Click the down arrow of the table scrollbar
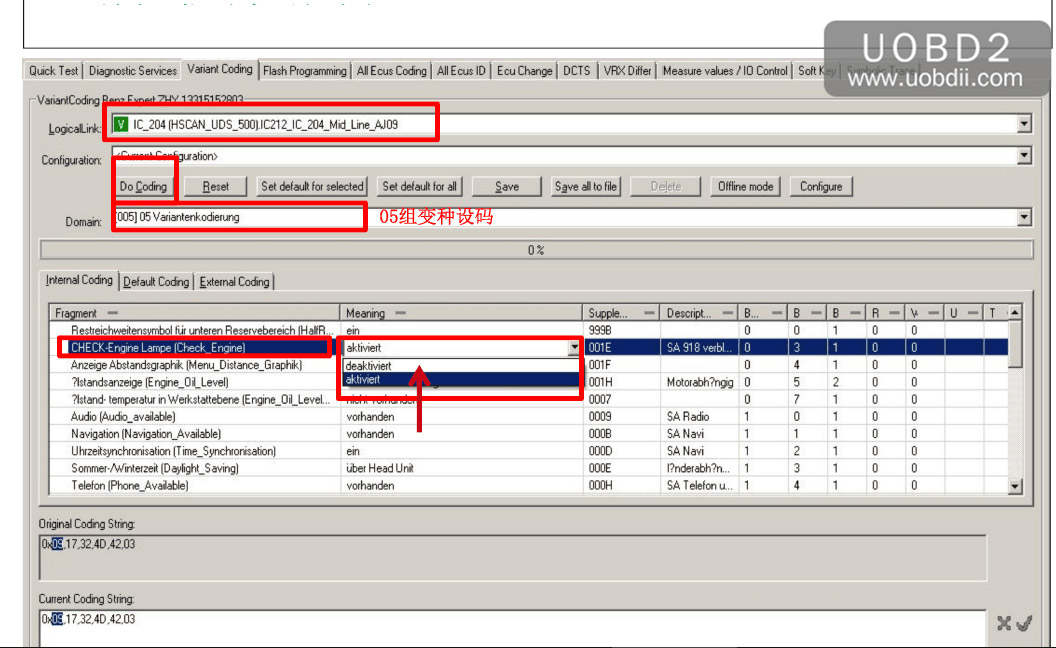 point(1014,486)
